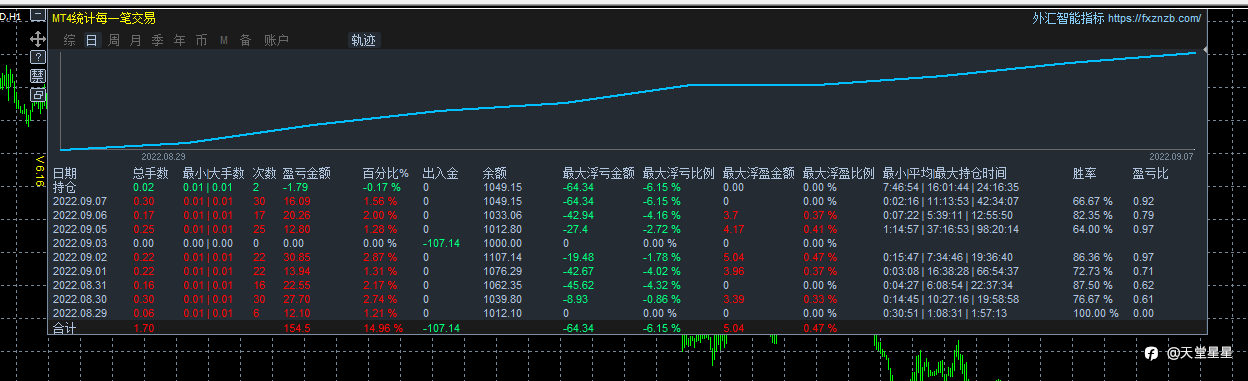Click the 1107.14 balance value

[502, 256]
